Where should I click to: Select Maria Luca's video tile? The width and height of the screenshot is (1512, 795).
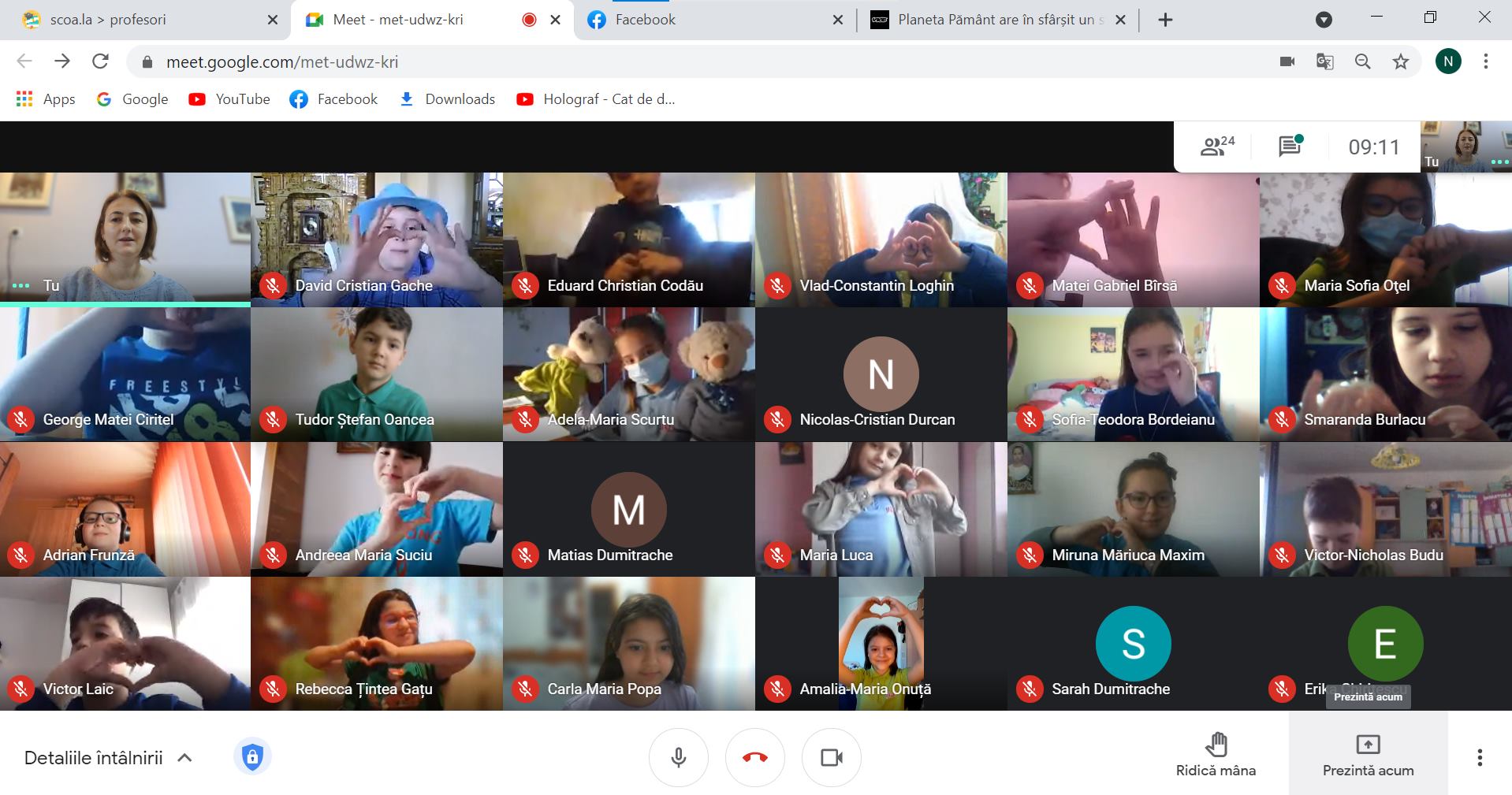click(881, 509)
